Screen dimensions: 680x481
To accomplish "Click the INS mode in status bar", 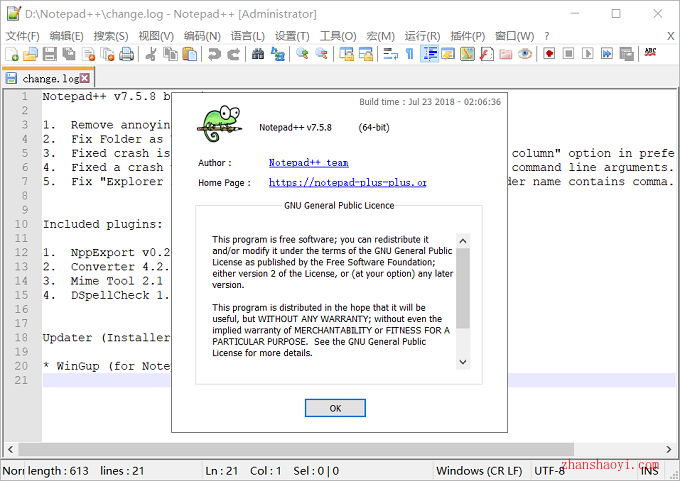I will 649,471.
